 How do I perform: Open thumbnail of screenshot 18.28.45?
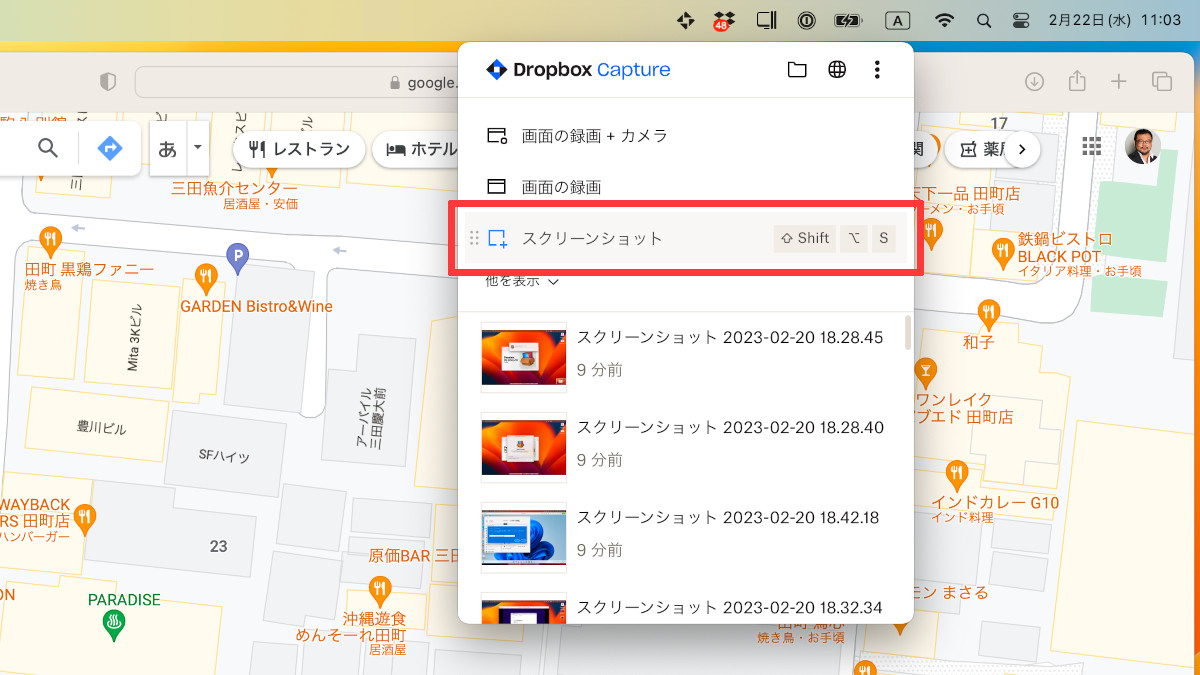click(x=523, y=357)
